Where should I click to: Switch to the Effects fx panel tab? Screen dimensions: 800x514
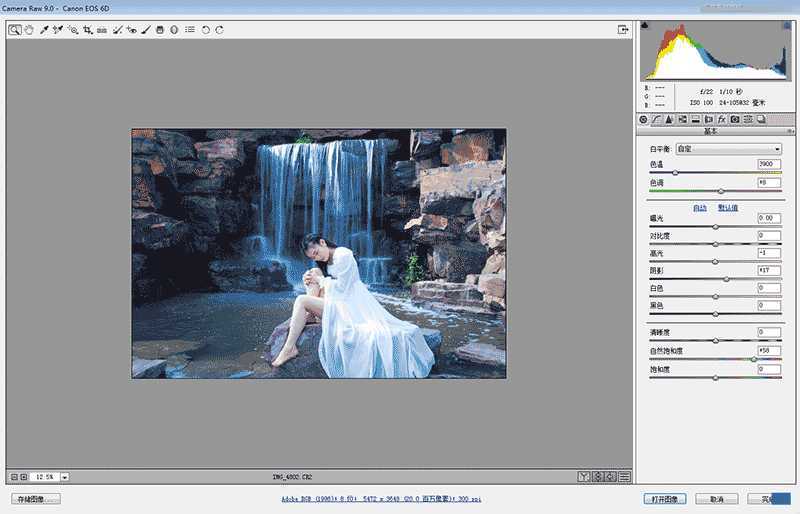click(x=721, y=119)
